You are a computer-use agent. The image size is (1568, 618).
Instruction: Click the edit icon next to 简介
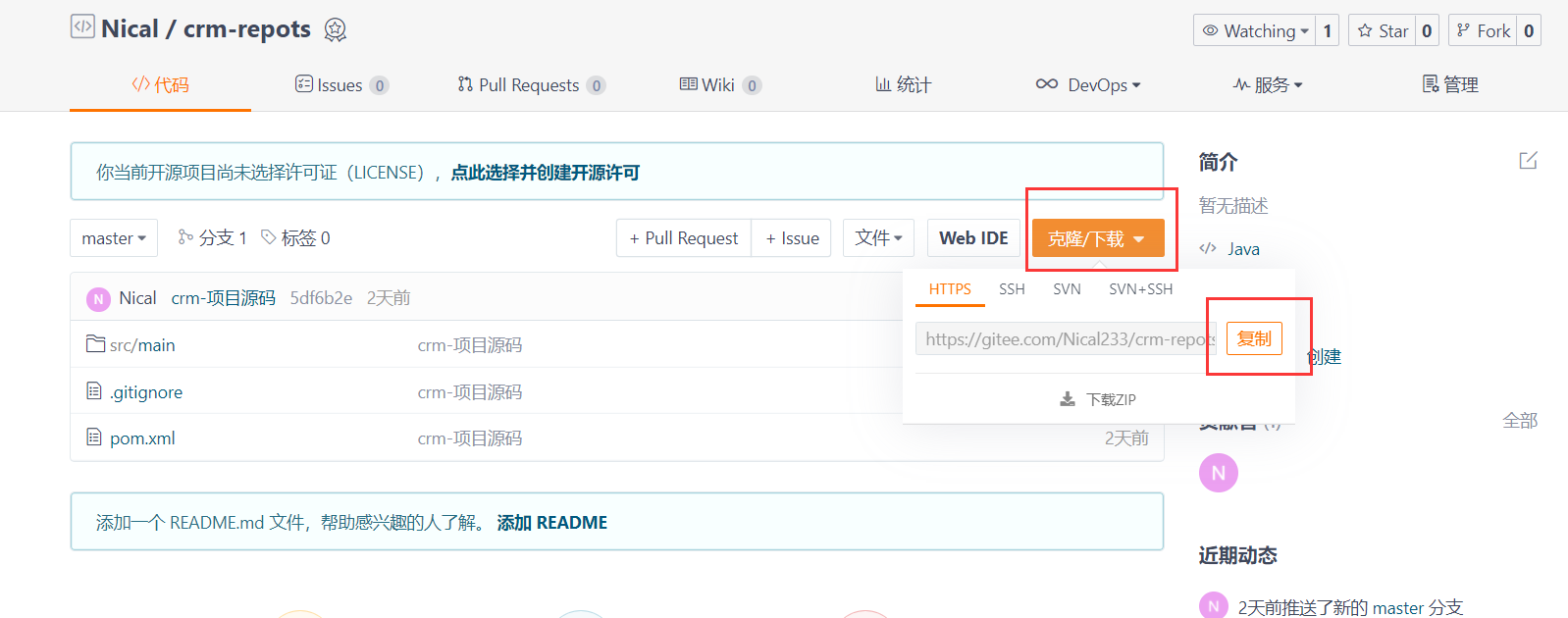pos(1528,161)
